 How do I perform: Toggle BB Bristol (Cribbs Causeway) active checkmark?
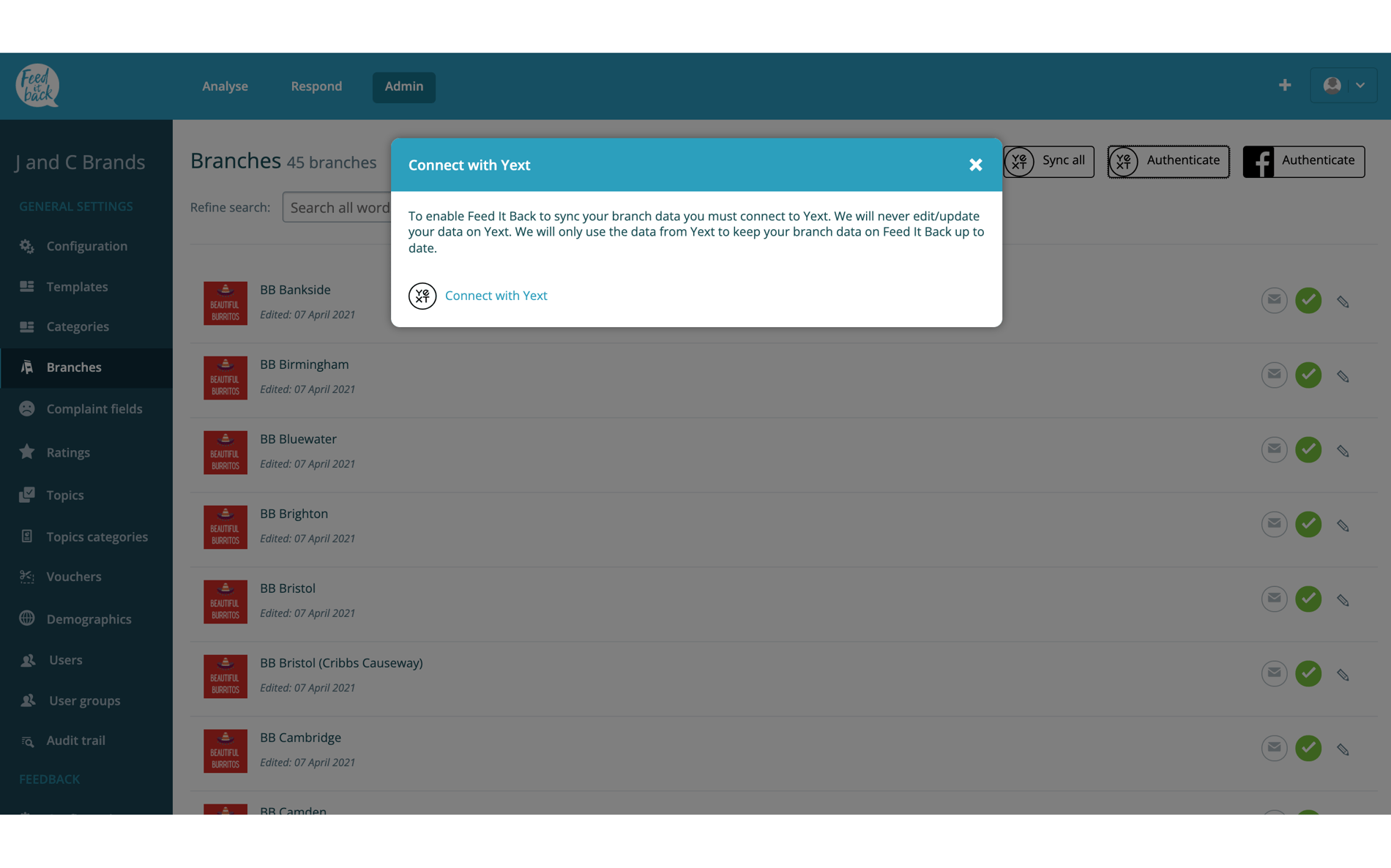[1308, 673]
